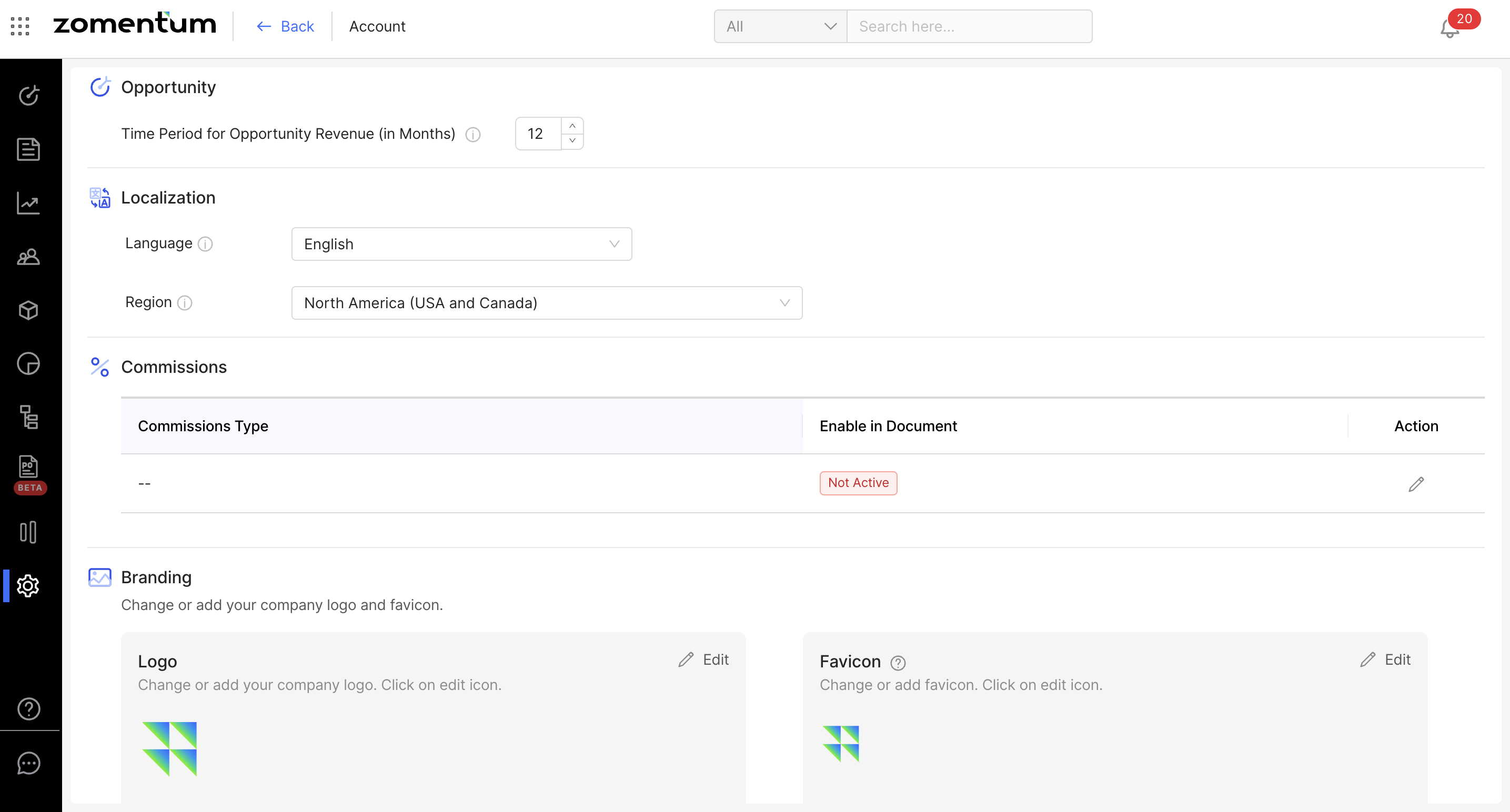Expand the Language dropdown
This screenshot has height=812, width=1510.
[x=461, y=245]
